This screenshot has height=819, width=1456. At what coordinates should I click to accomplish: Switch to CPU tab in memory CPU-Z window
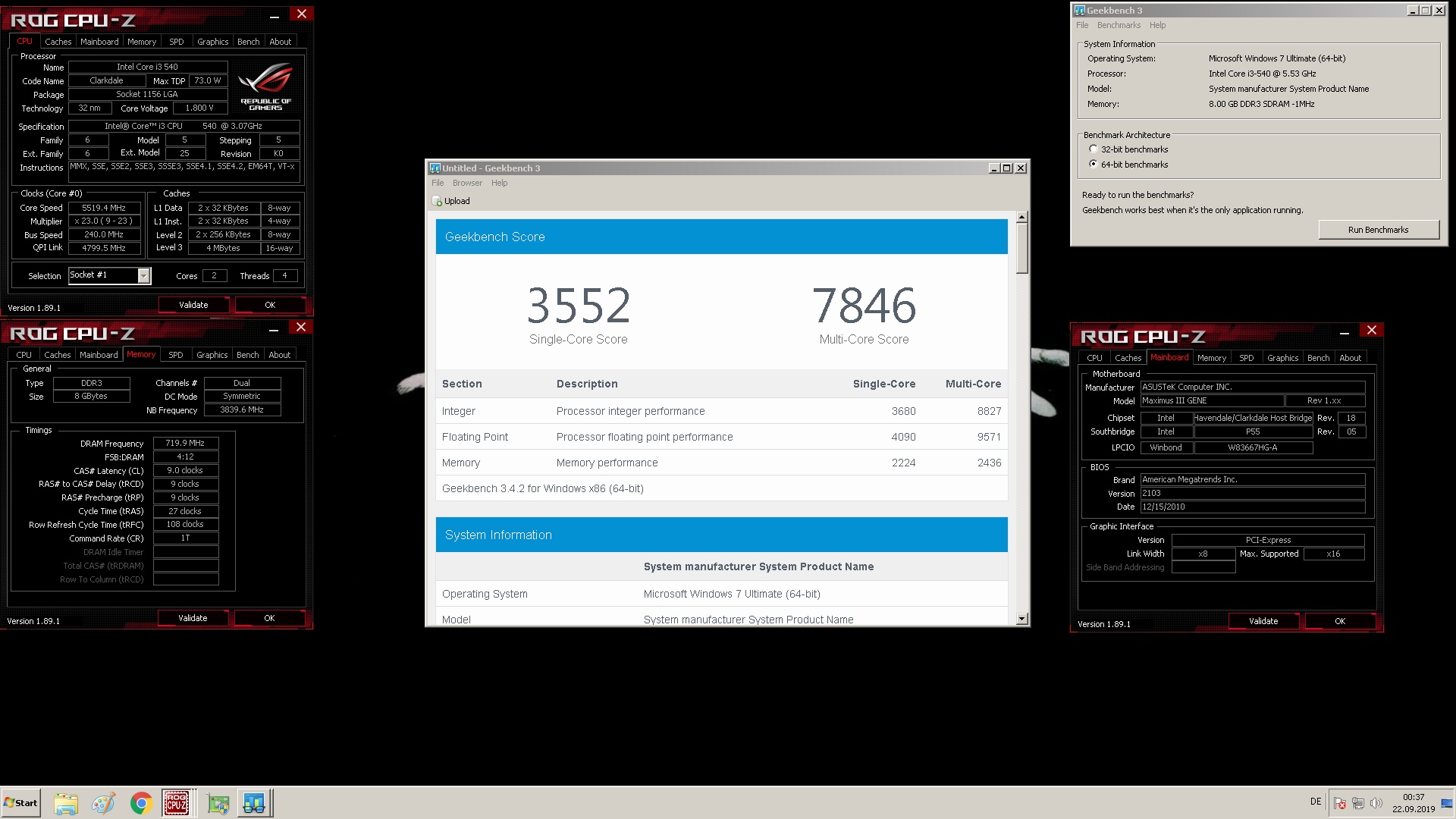(24, 355)
